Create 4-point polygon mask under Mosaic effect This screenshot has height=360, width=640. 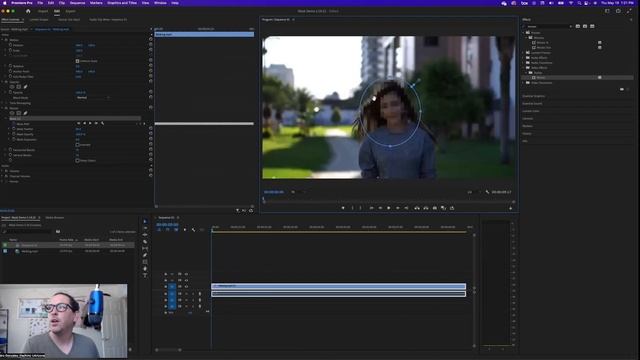click(18, 113)
